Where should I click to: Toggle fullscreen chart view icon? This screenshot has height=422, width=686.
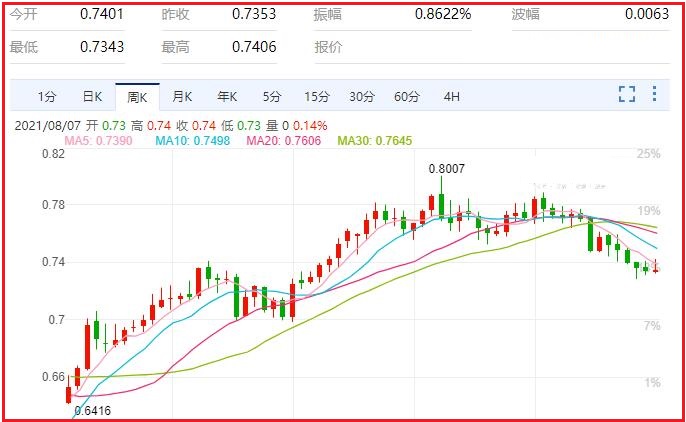(626, 94)
